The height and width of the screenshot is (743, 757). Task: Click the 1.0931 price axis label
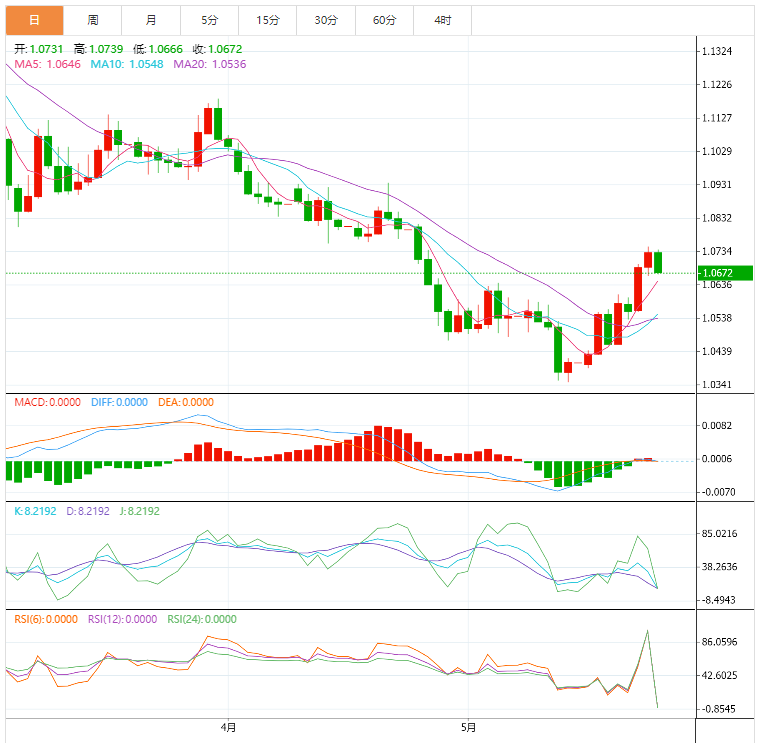[x=717, y=184]
